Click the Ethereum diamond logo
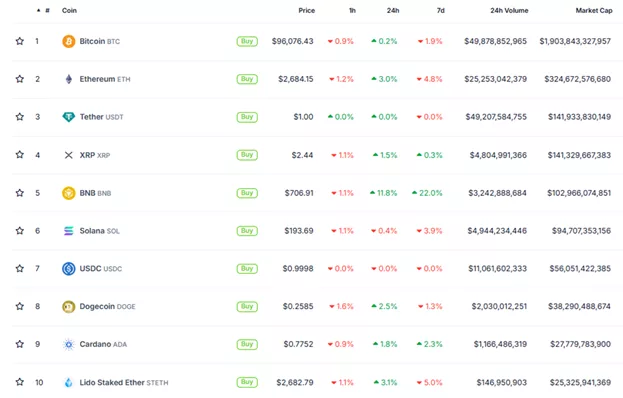623x398 pixels. pyautogui.click(x=69, y=79)
